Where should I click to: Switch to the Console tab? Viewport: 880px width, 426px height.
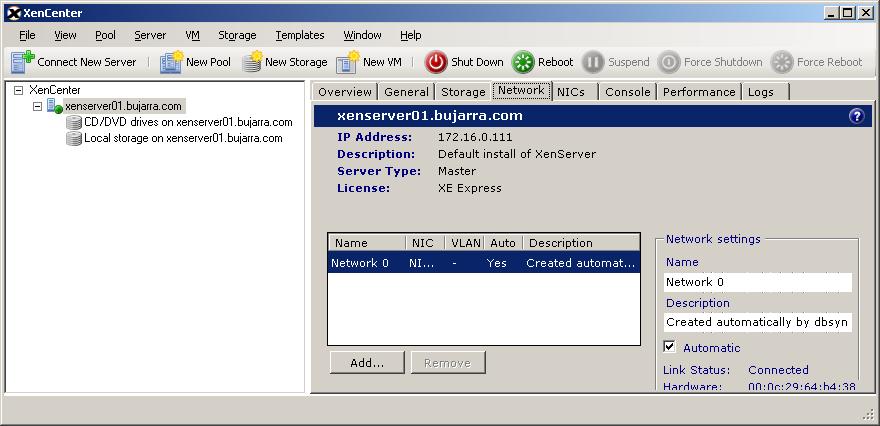point(627,92)
